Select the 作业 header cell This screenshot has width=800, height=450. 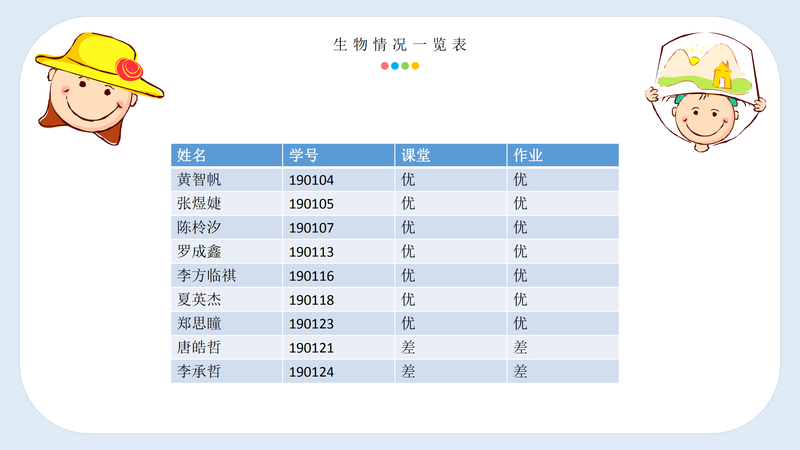(x=563, y=155)
